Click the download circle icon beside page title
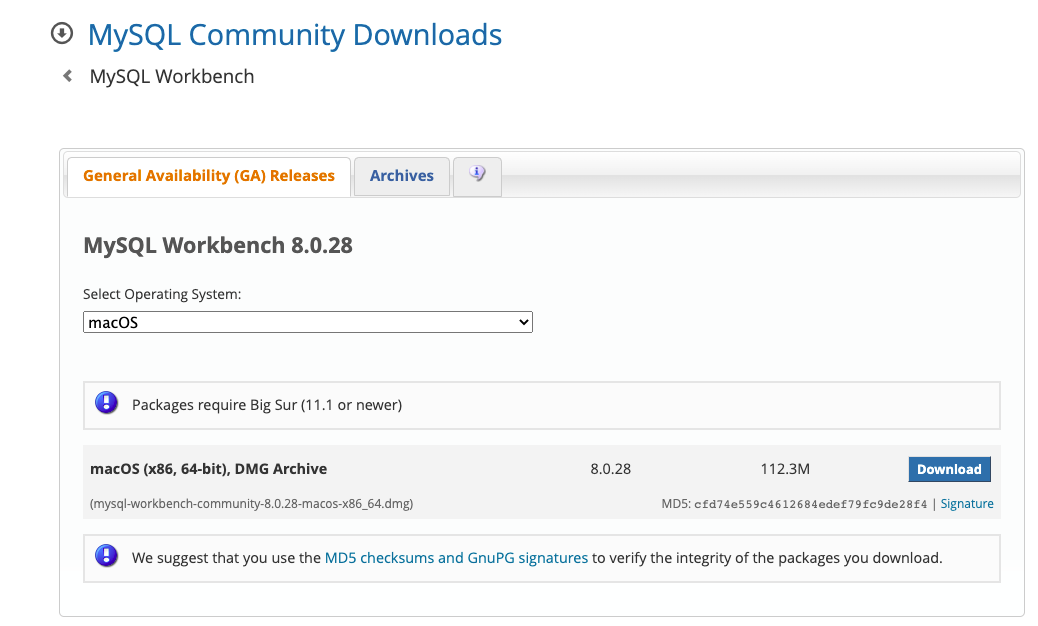The image size is (1038, 626). [x=62, y=33]
